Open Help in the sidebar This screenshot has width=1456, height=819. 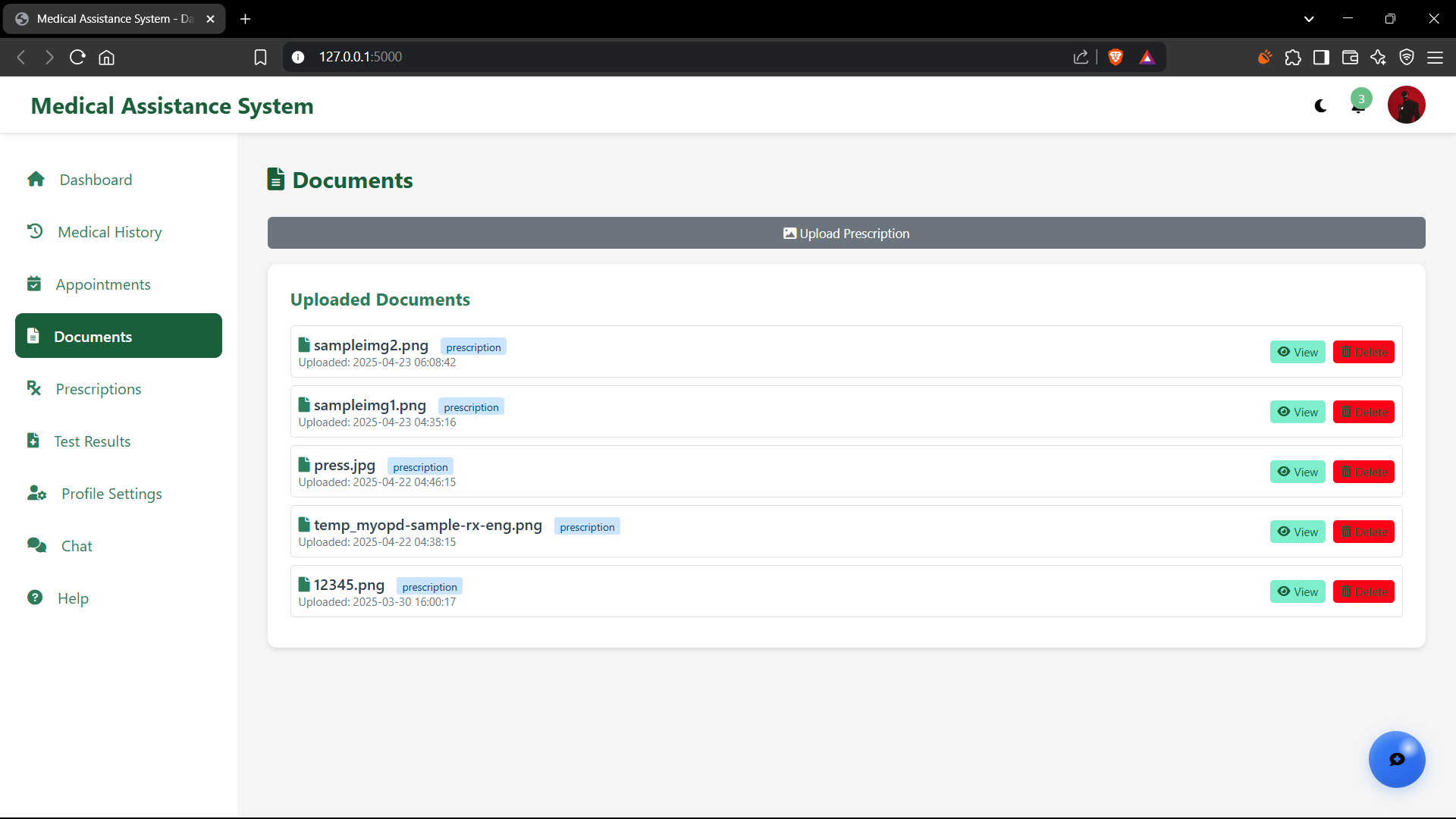click(x=118, y=598)
